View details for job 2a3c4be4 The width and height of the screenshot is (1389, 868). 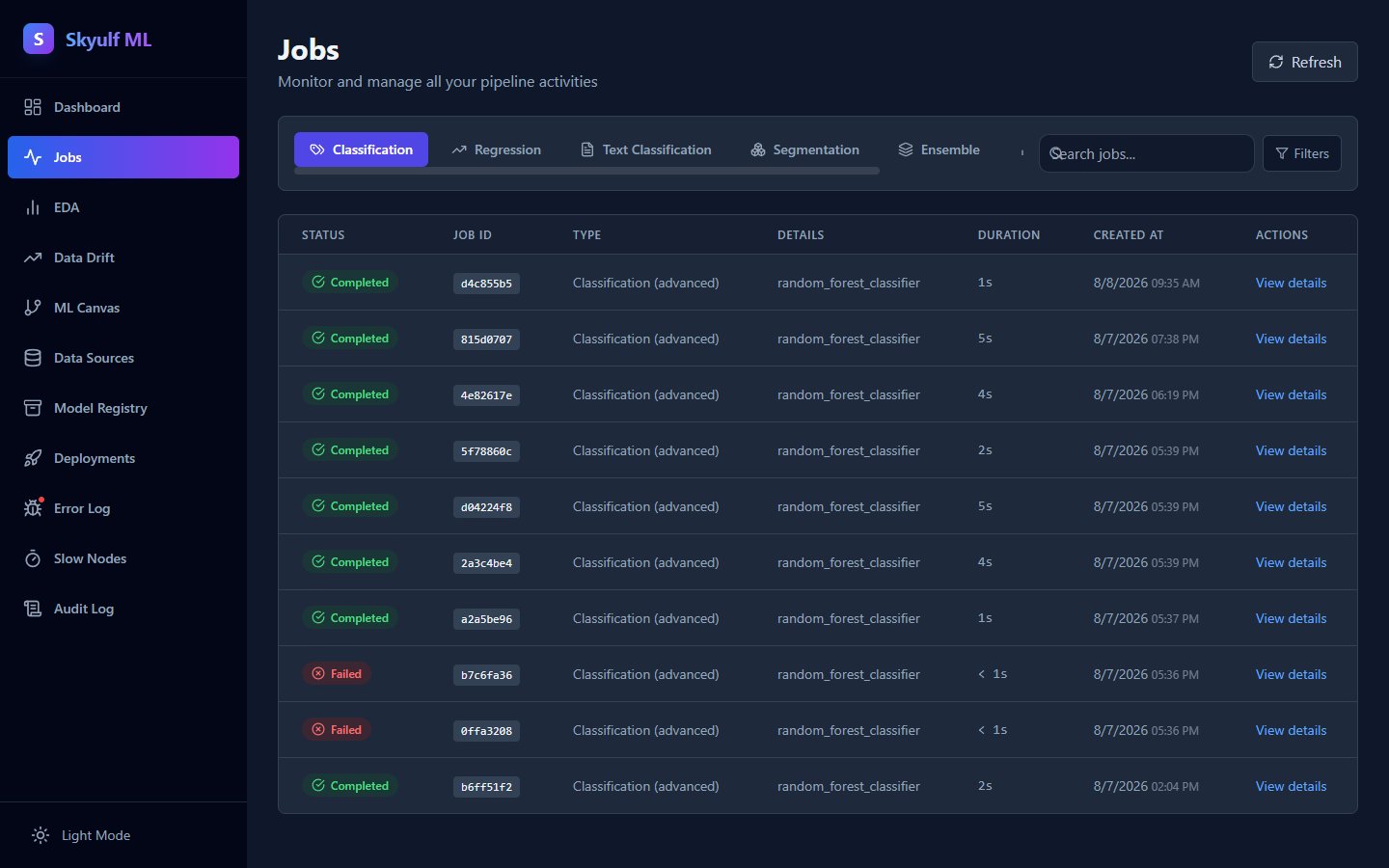click(x=1291, y=562)
